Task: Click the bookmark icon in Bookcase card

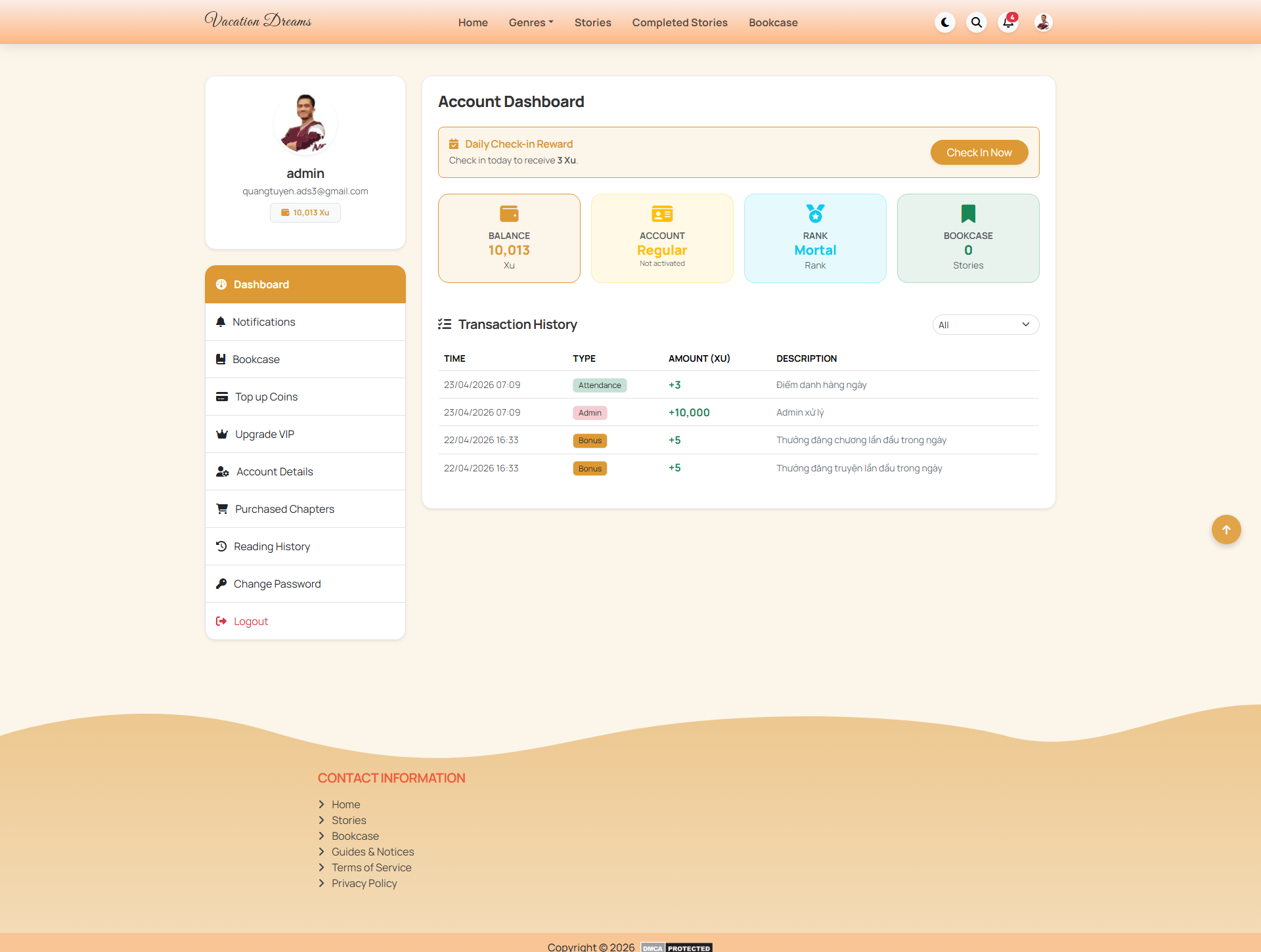Action: 968,213
